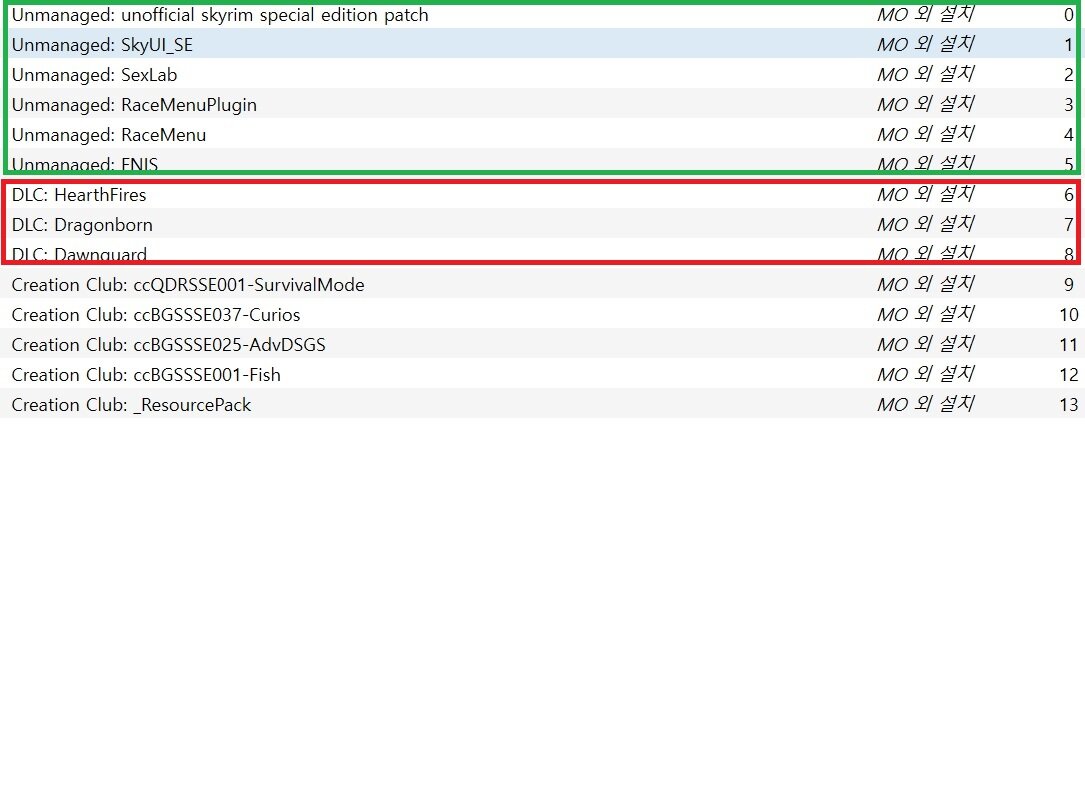Select the Unmanaged: unofficial skyrim special edition patch row

tap(542, 15)
